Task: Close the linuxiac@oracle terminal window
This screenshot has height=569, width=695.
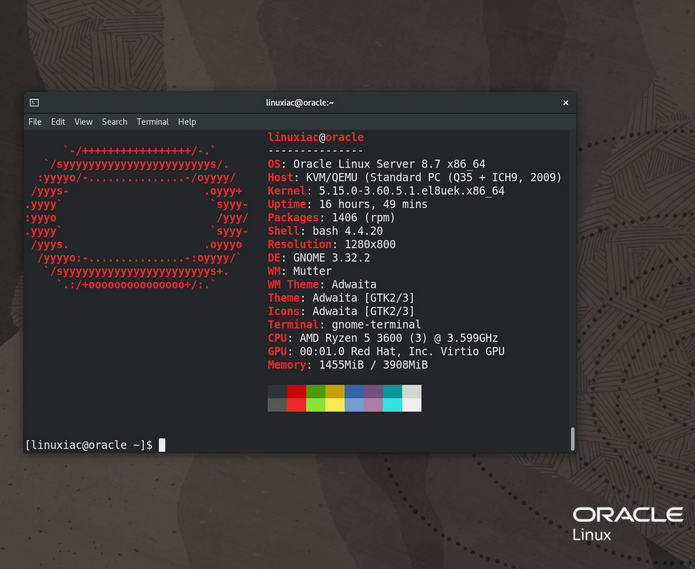Action: click(566, 103)
